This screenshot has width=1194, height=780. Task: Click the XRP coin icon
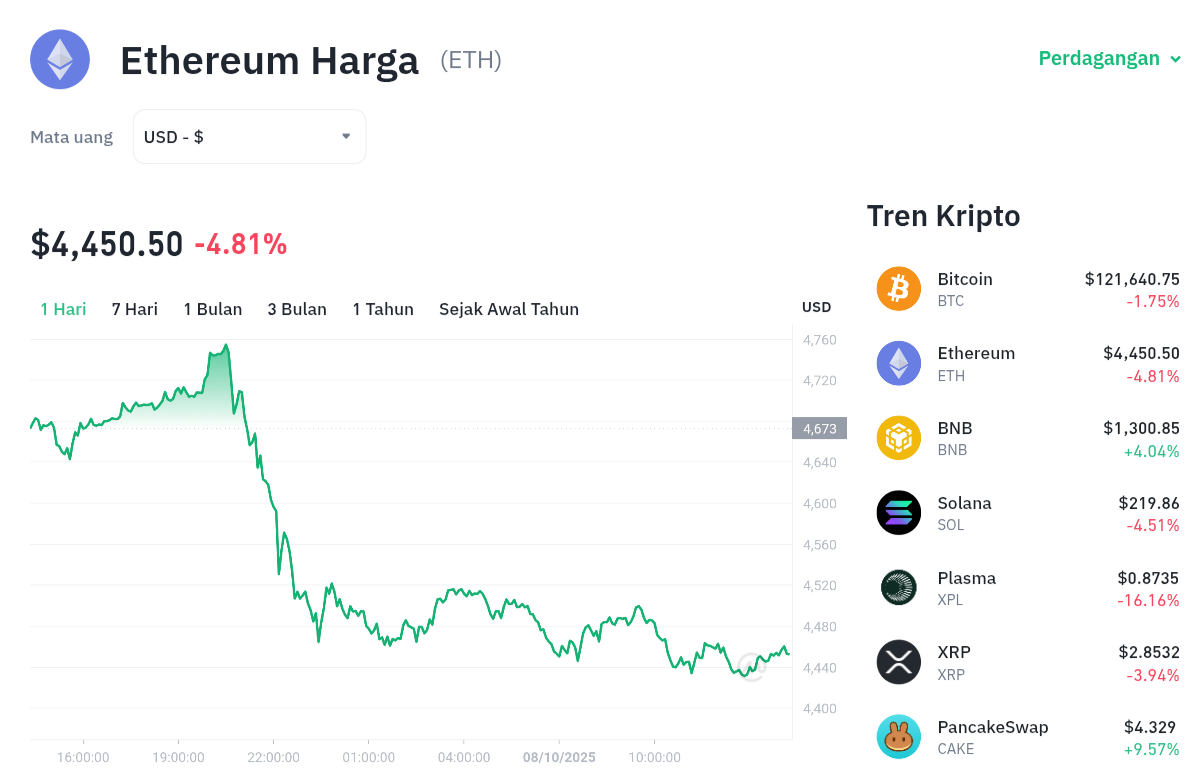[x=898, y=662]
